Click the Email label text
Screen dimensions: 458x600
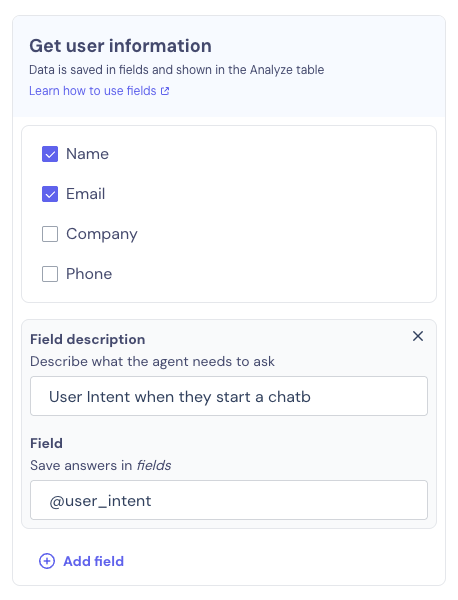[86, 194]
